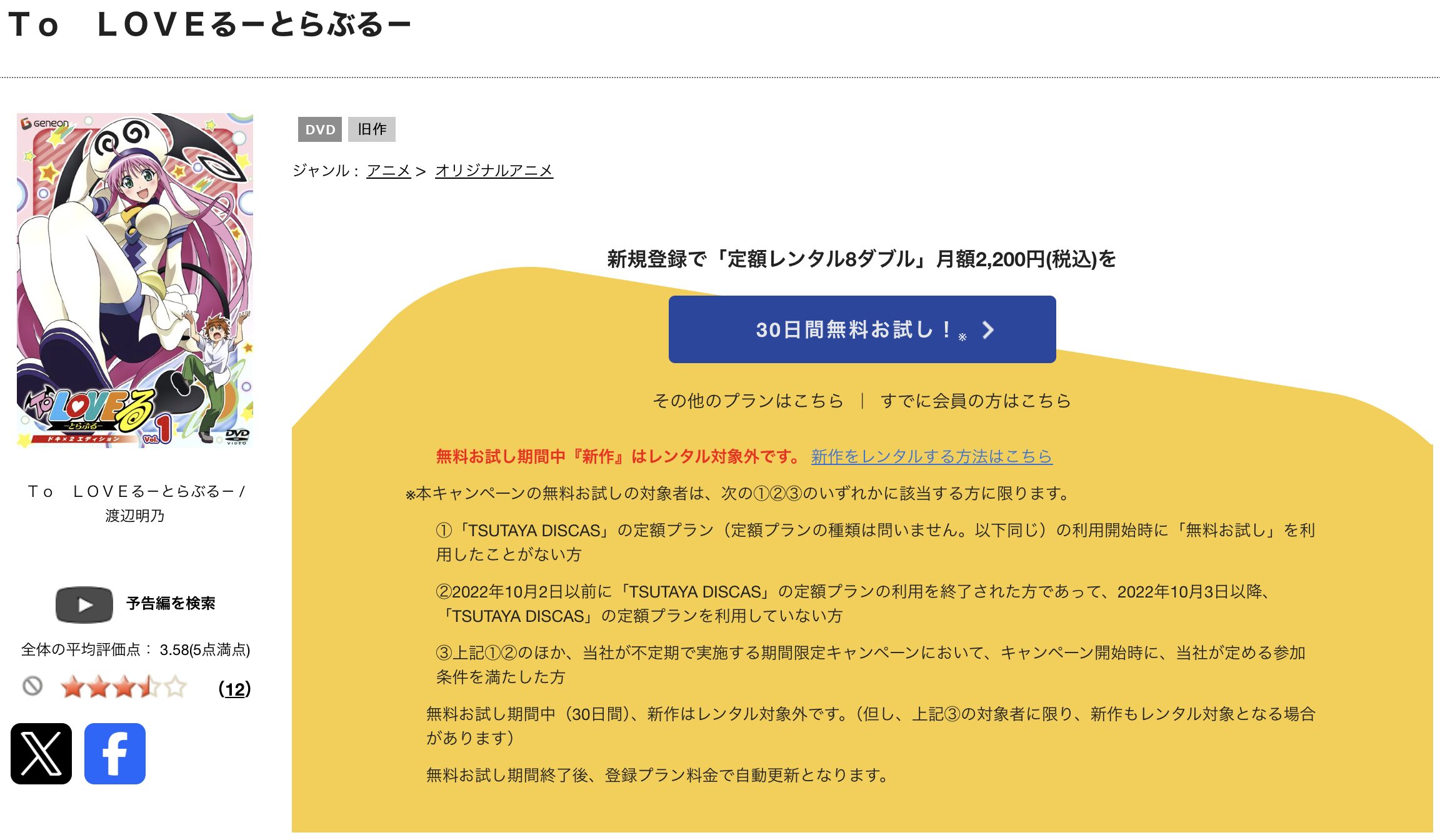Click the average rating text 3.58(5点満点)
The height and width of the screenshot is (840, 1440).
(205, 650)
